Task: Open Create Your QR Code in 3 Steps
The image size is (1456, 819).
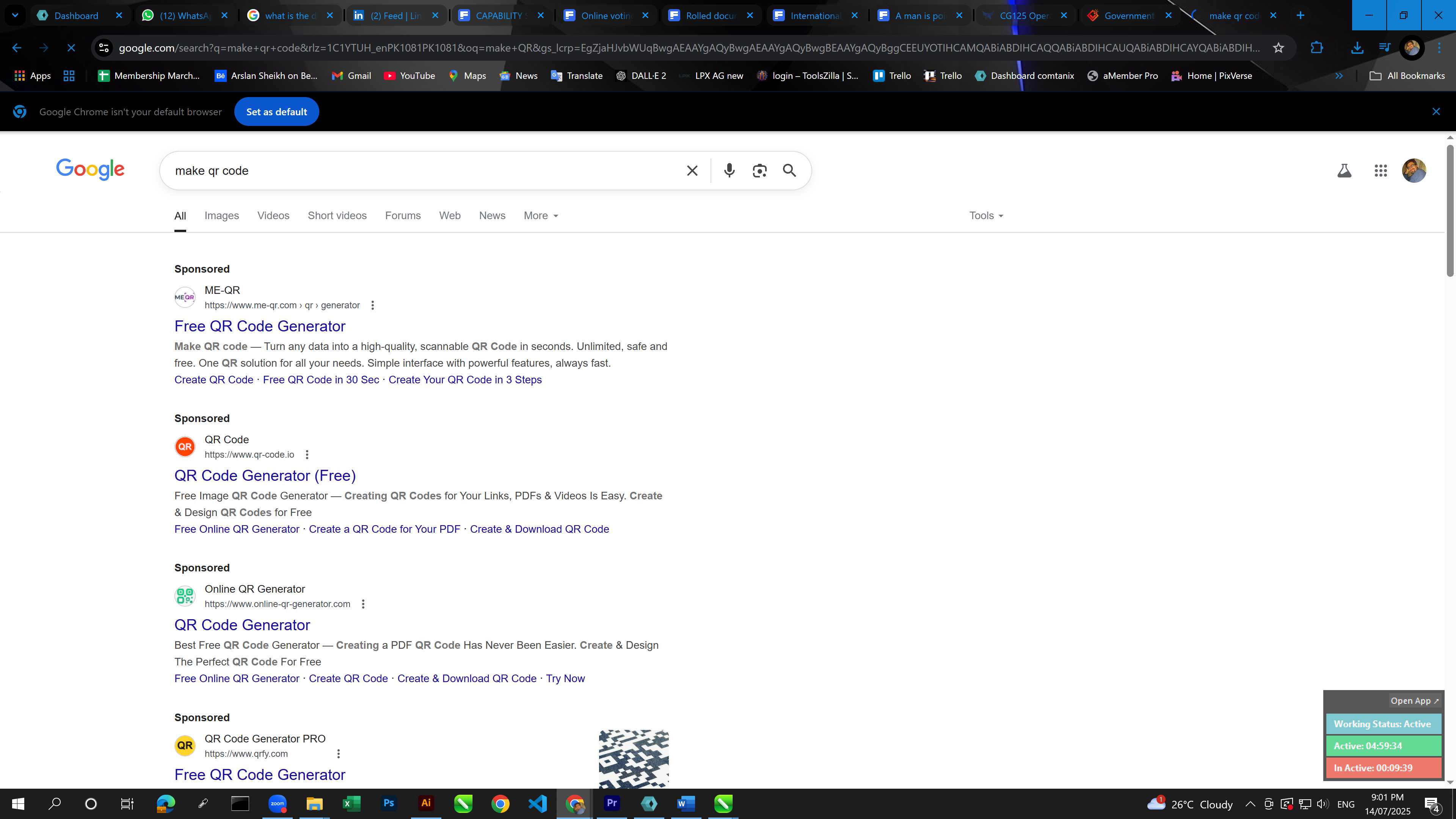Action: coord(464,380)
